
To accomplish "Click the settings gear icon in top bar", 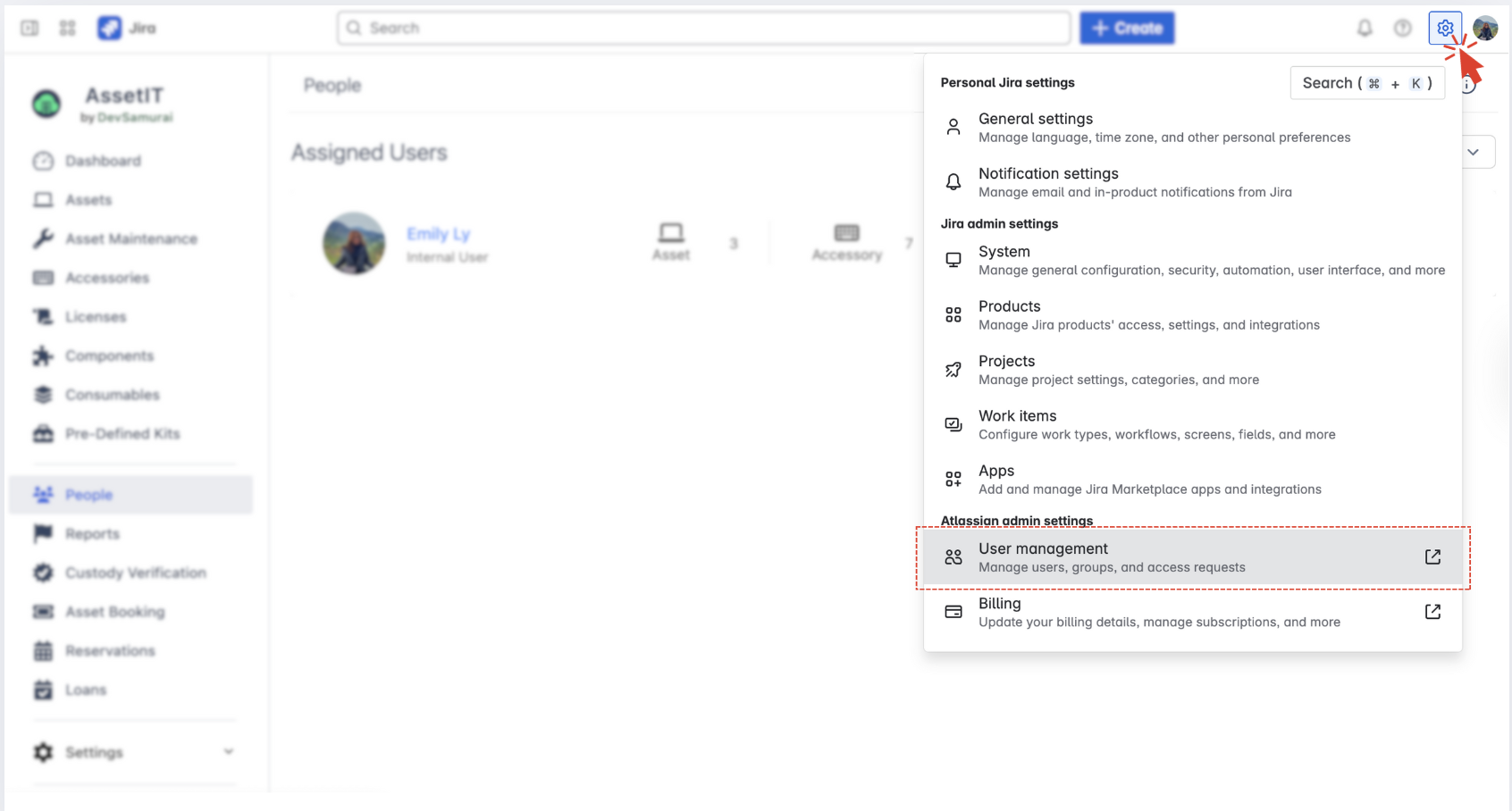I will pos(1444,29).
